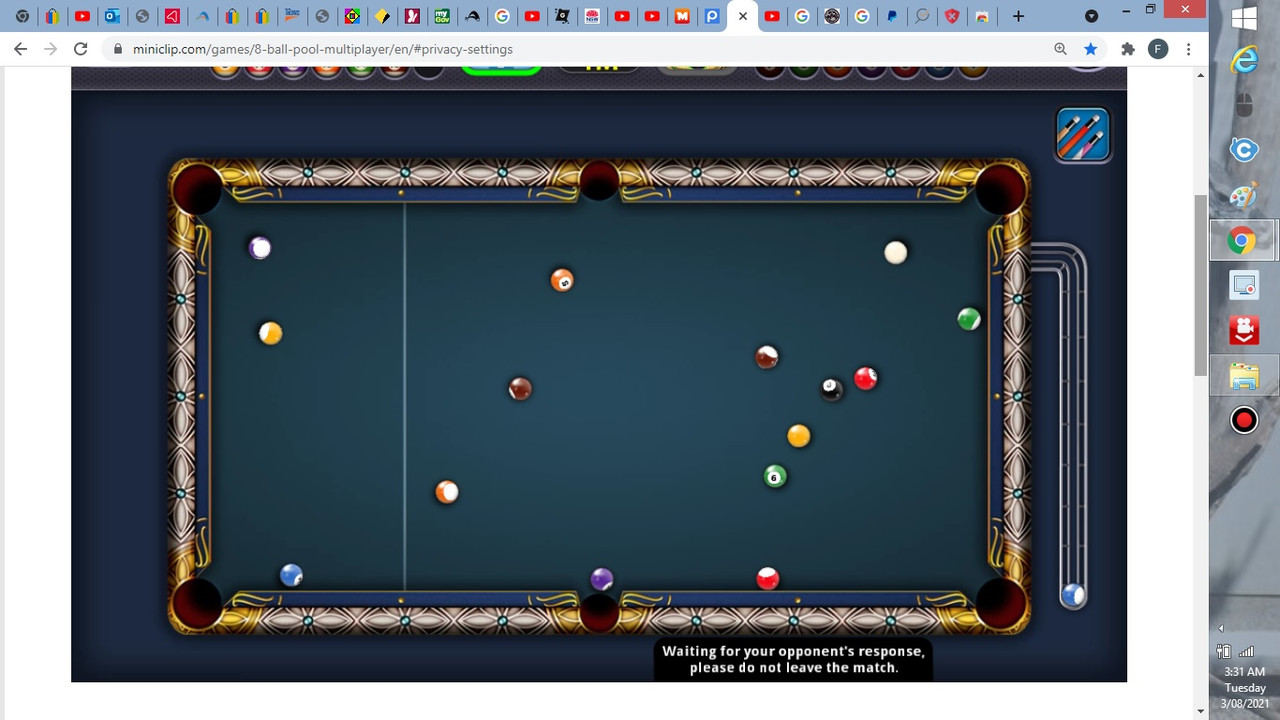Open Chrome three-dot menu

(x=1189, y=49)
